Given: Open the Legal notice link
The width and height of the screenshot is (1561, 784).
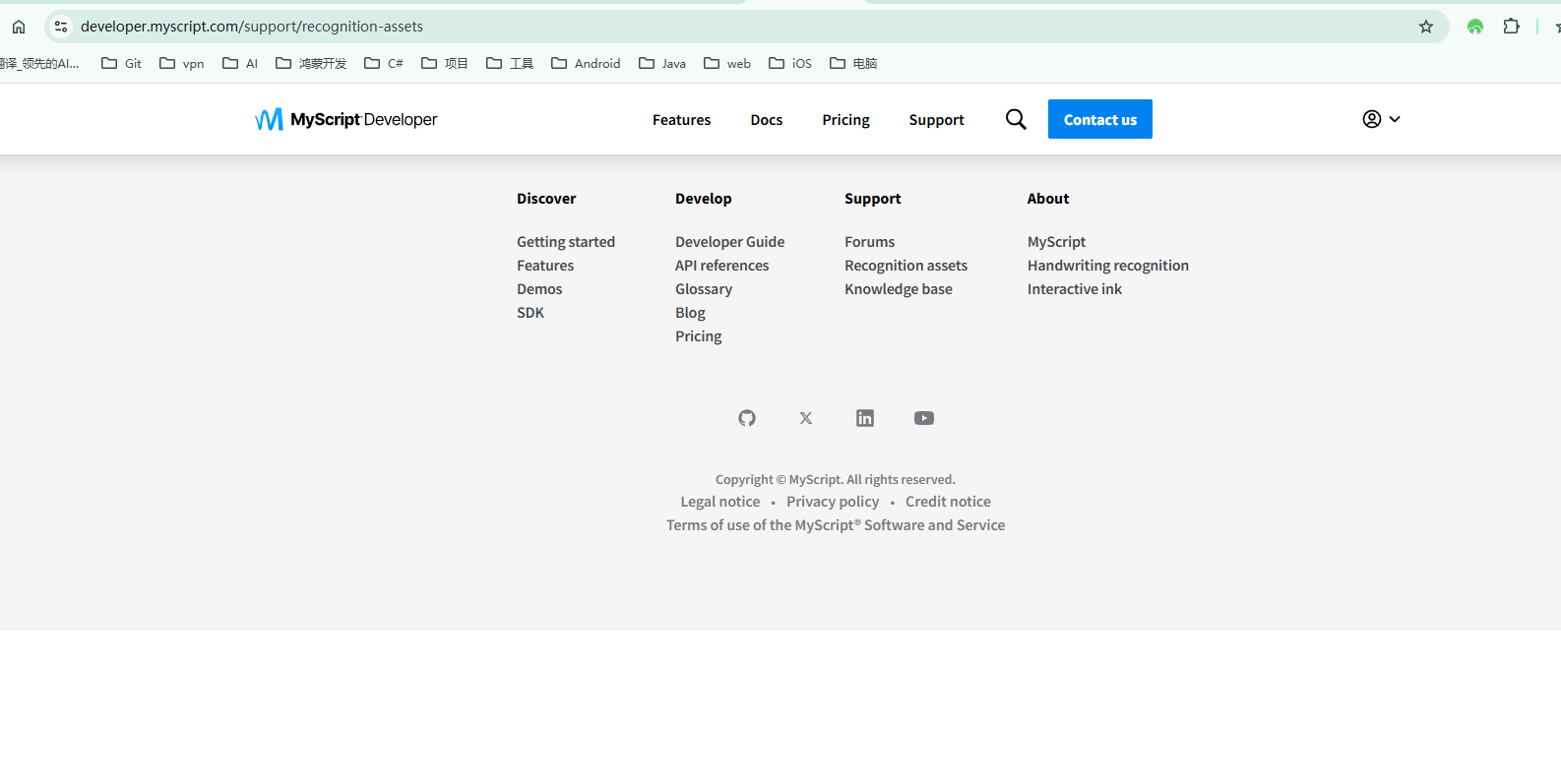Looking at the screenshot, I should point(720,502).
